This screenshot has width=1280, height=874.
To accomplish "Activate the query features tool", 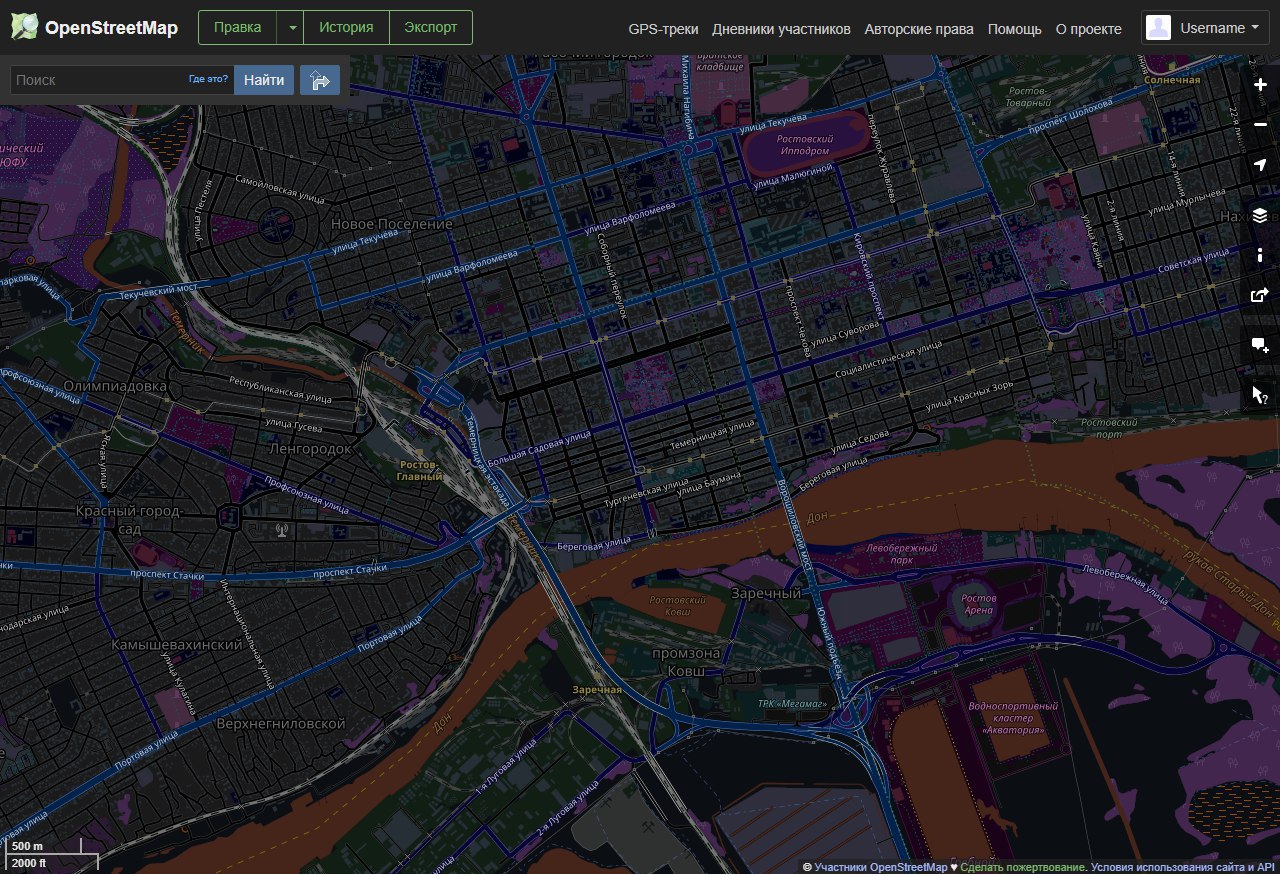I will pos(1260,395).
